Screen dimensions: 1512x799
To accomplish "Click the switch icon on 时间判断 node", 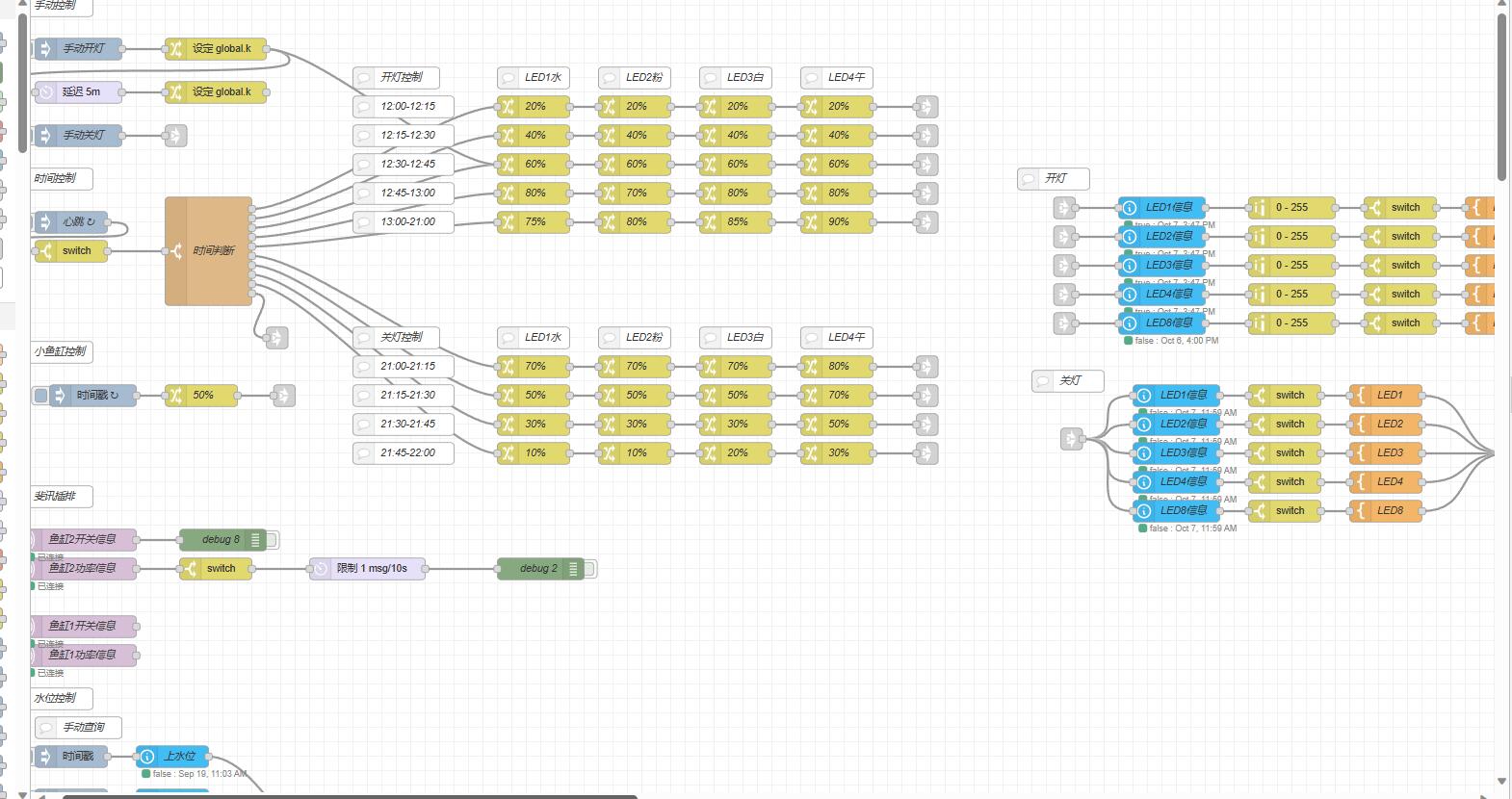I will pyautogui.click(x=175, y=251).
